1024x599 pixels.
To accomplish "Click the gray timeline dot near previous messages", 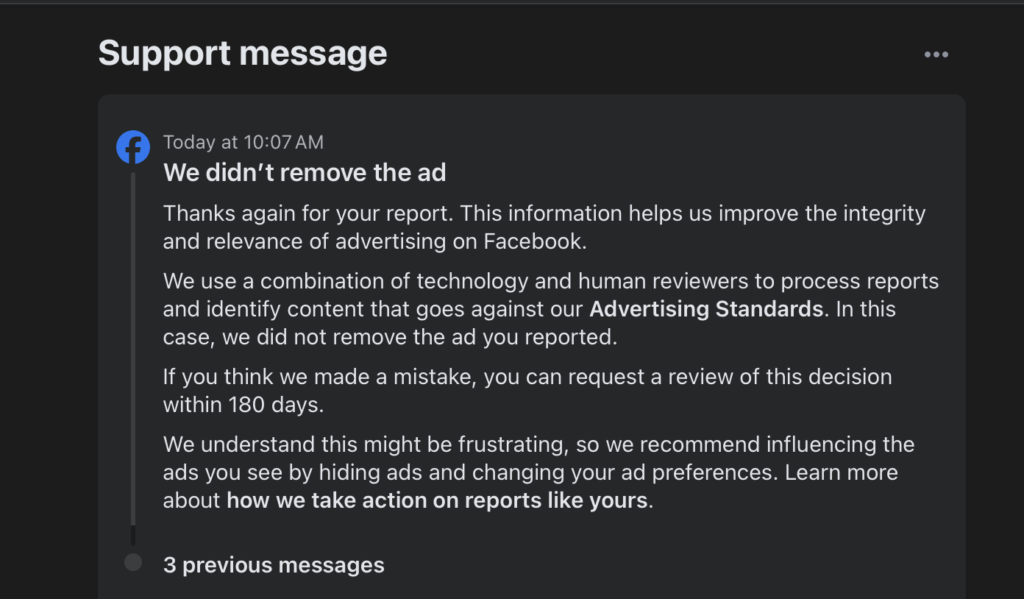I will coord(132,562).
